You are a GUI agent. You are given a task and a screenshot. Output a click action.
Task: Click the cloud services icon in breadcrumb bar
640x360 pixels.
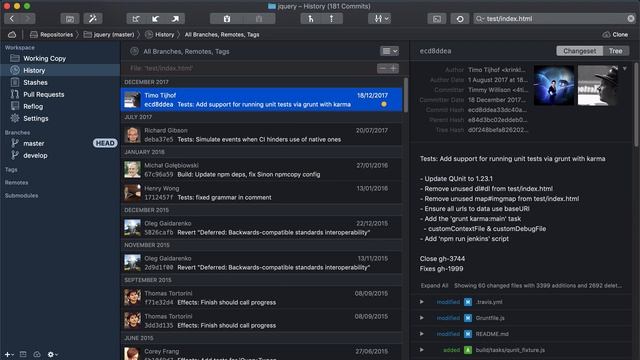(x=12, y=35)
